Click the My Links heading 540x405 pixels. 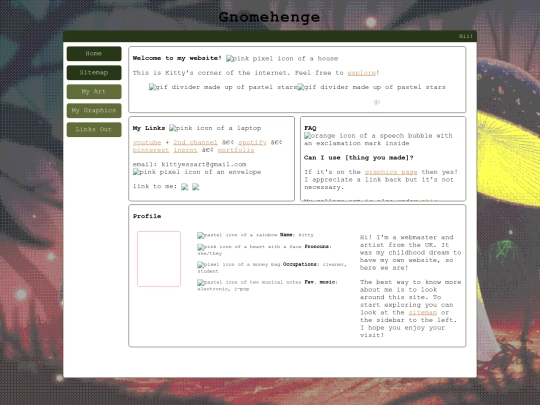pos(149,128)
